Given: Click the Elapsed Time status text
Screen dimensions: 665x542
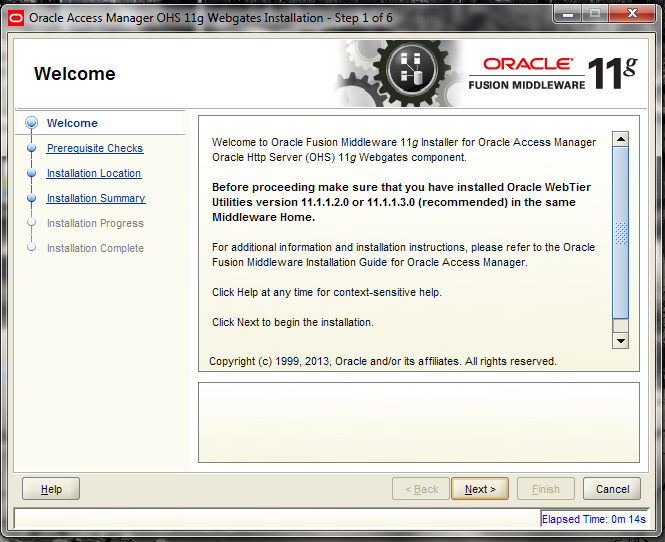Looking at the screenshot, I should 594,519.
